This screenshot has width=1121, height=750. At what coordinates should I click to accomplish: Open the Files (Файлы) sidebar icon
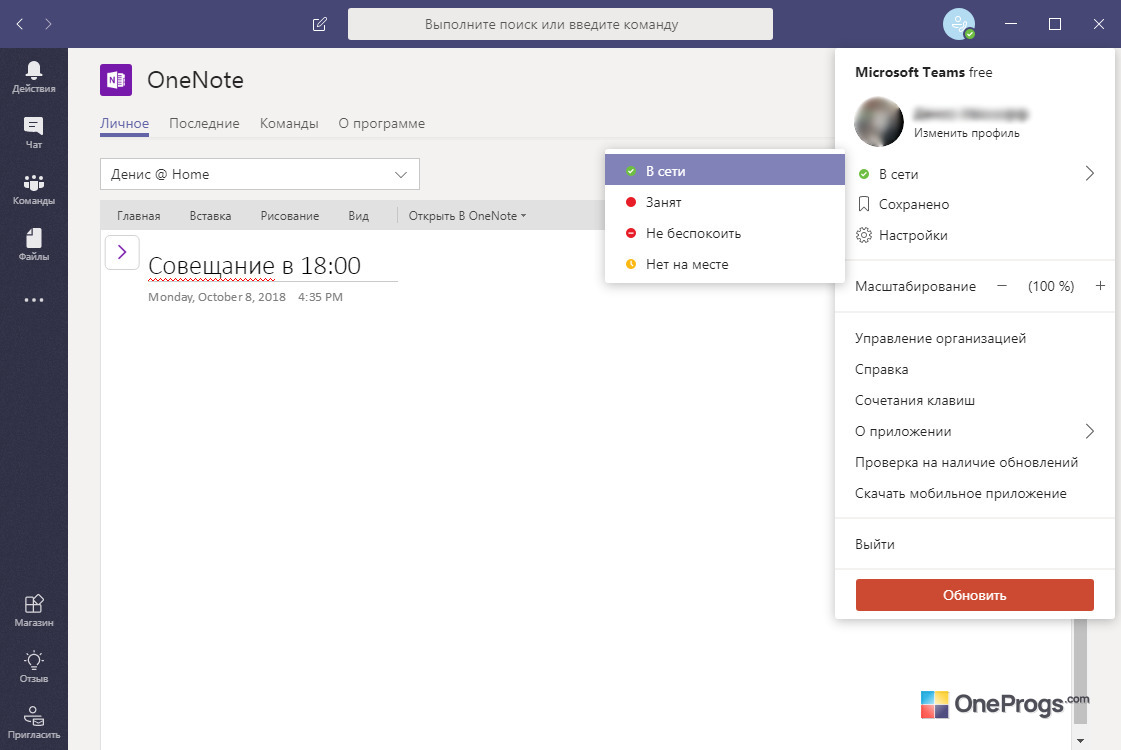click(34, 244)
